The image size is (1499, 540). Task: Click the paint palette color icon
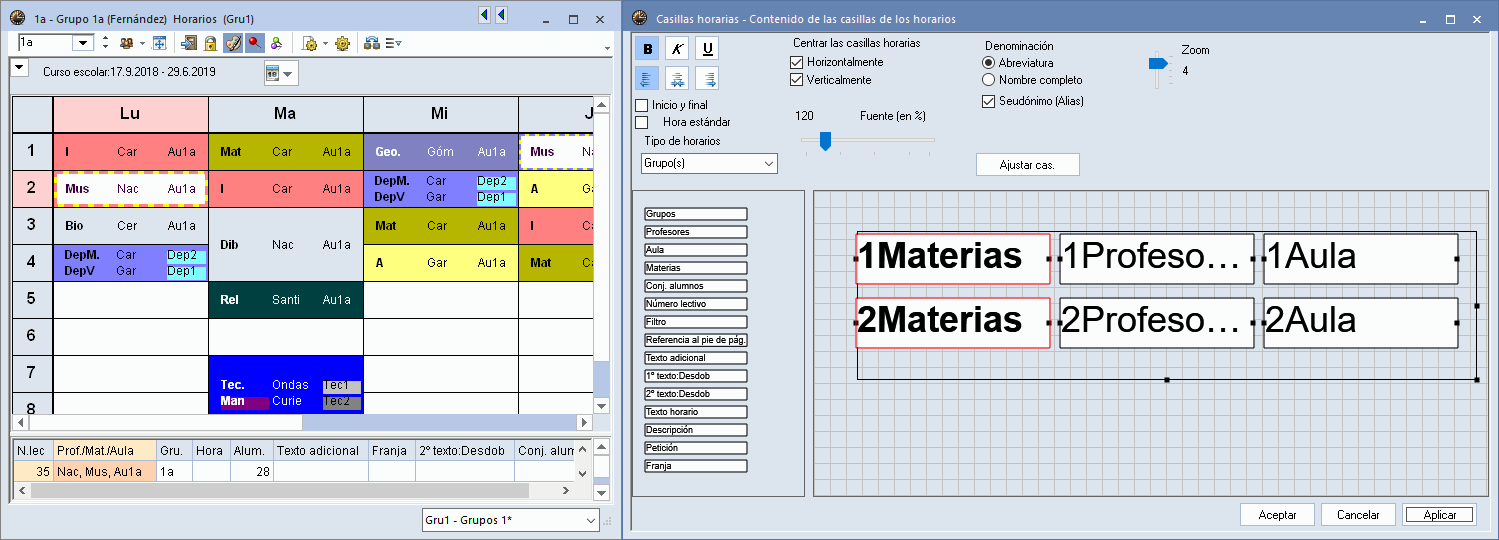pos(232,43)
